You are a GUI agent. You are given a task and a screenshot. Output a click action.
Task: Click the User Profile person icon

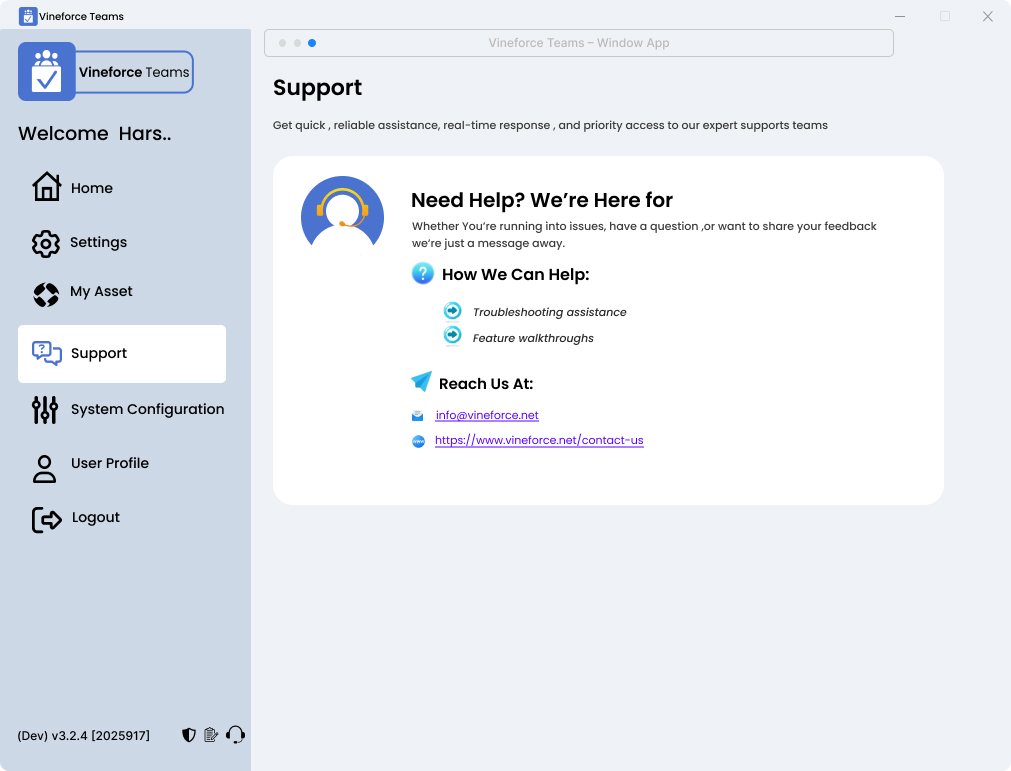click(x=45, y=468)
